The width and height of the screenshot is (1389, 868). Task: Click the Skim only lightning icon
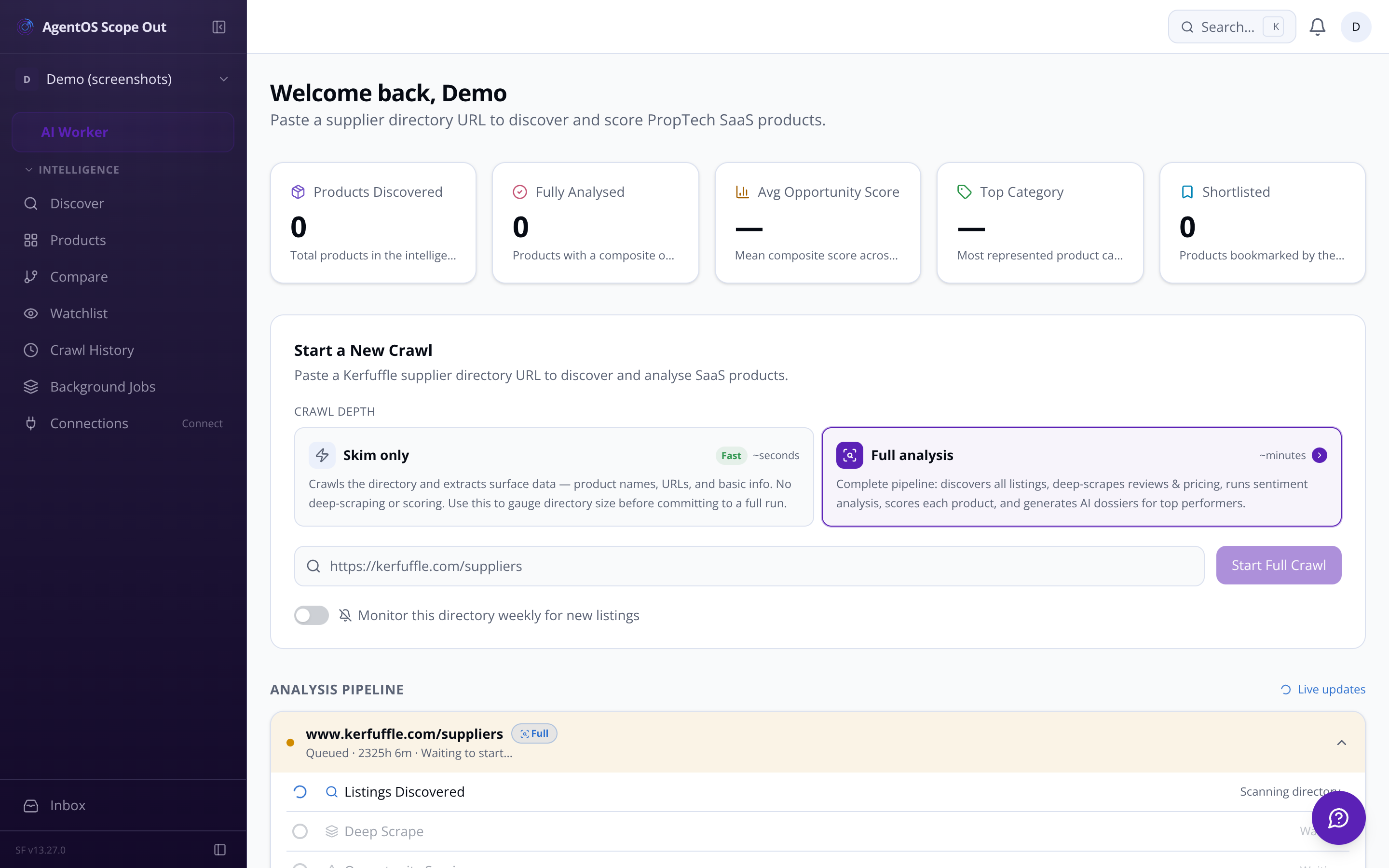pos(322,455)
